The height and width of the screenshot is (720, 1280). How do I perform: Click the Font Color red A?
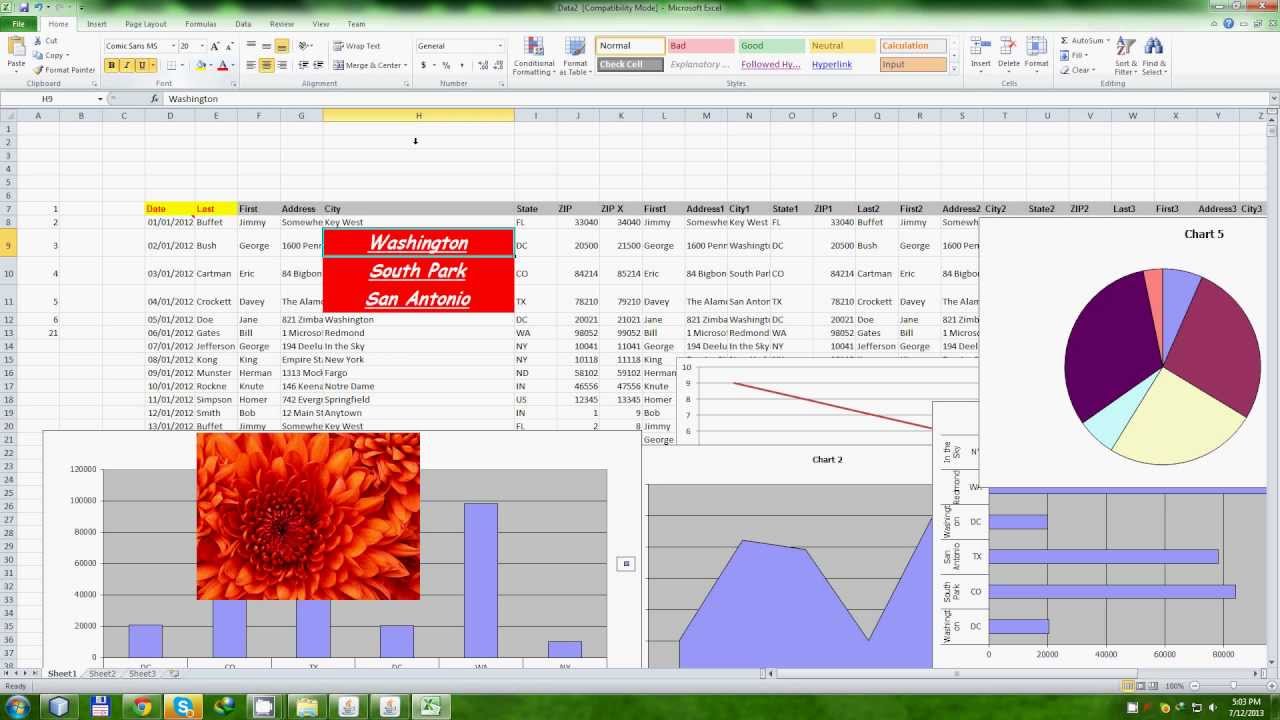[221, 65]
